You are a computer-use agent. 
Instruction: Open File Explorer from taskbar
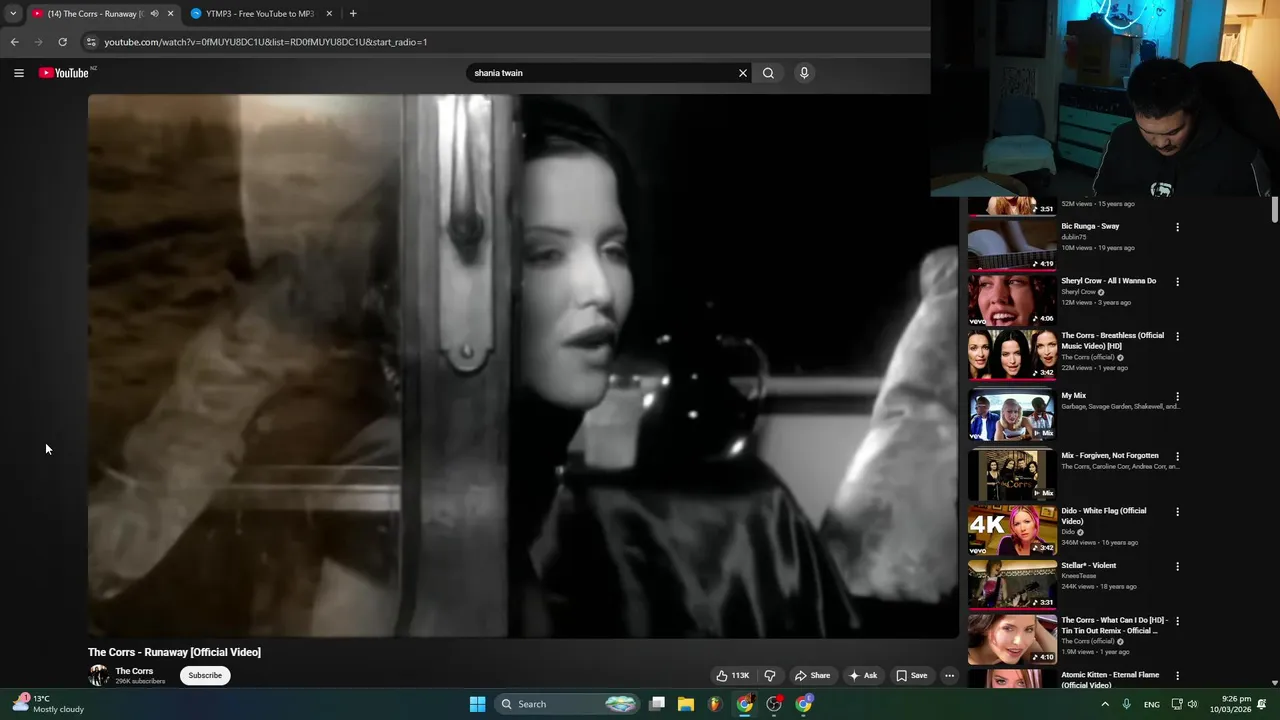click(x=686, y=704)
